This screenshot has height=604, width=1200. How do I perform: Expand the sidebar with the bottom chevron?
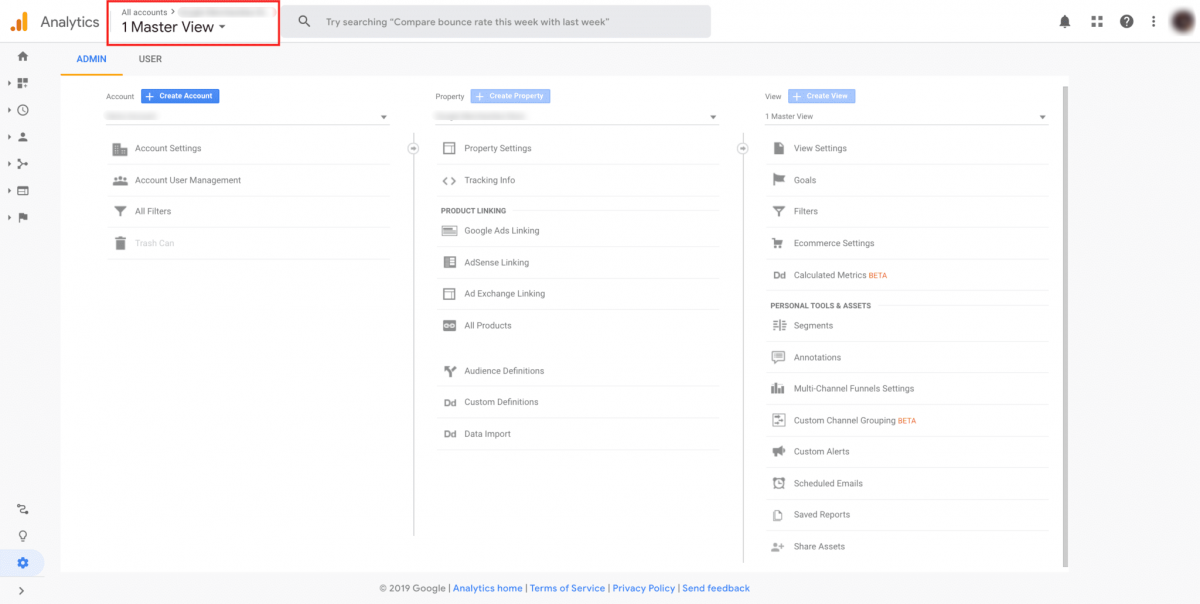[22, 591]
